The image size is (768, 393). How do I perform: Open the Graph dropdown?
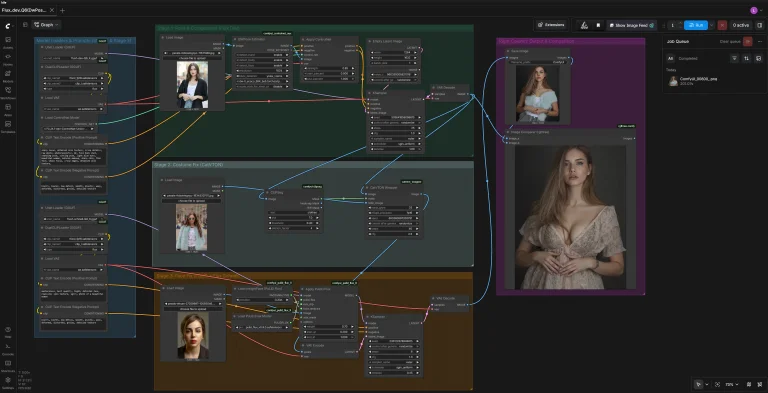pos(47,25)
